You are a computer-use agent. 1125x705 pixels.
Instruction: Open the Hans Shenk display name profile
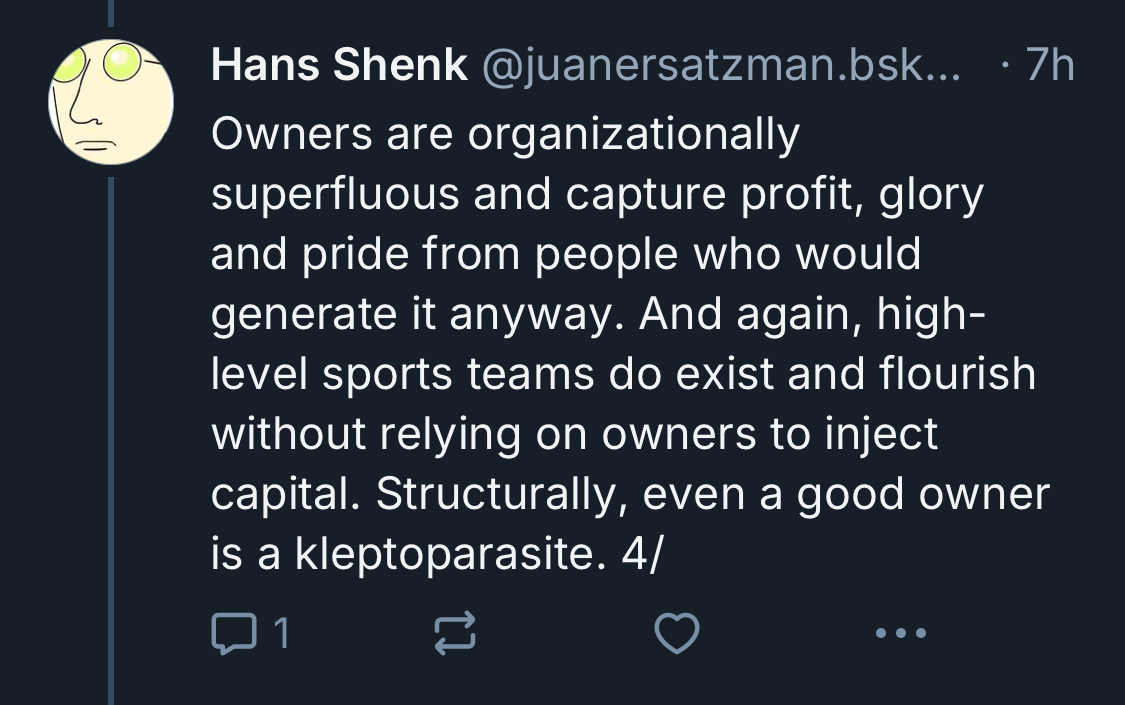click(x=339, y=67)
